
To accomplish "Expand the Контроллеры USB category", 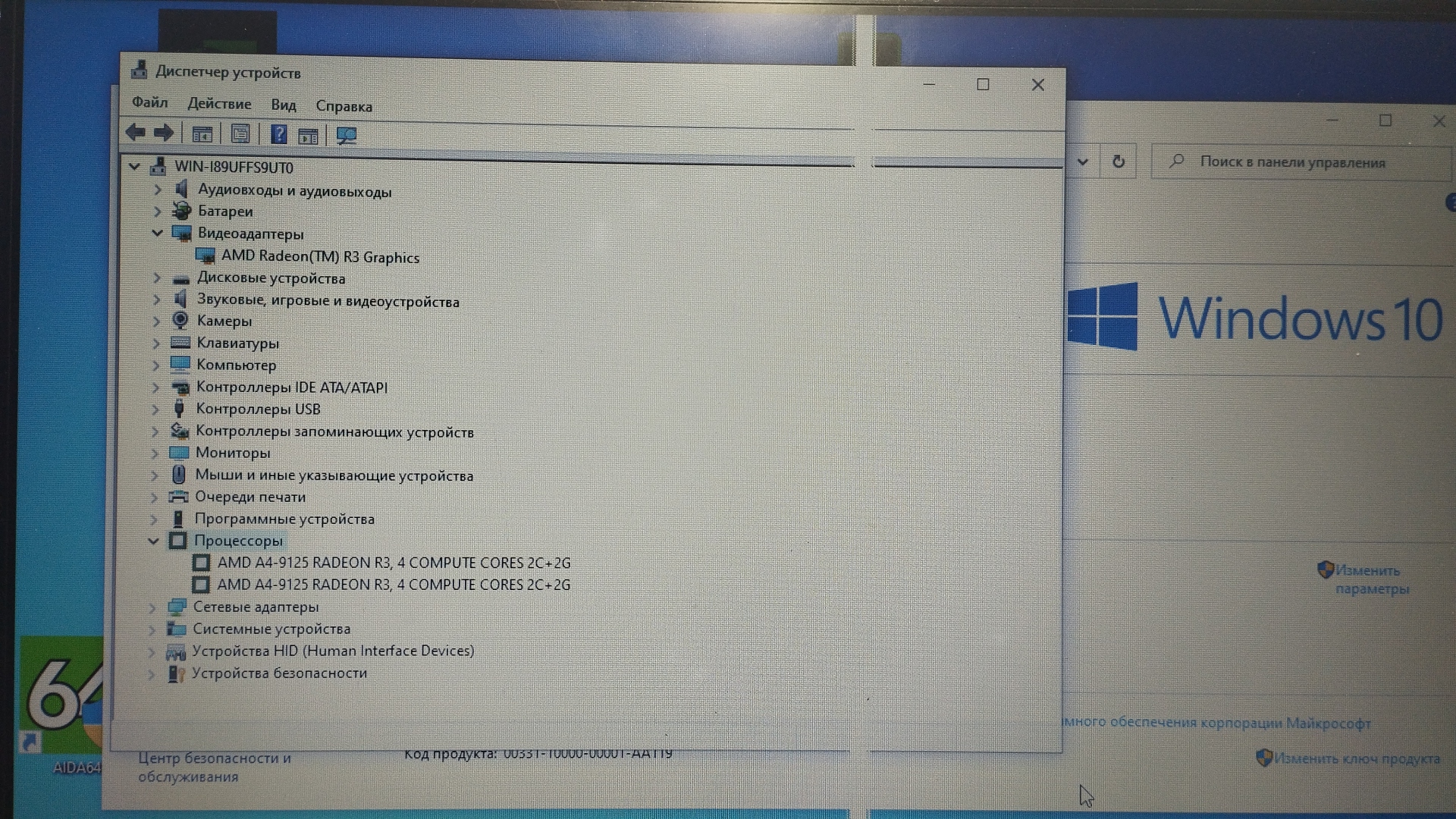I will [x=155, y=409].
